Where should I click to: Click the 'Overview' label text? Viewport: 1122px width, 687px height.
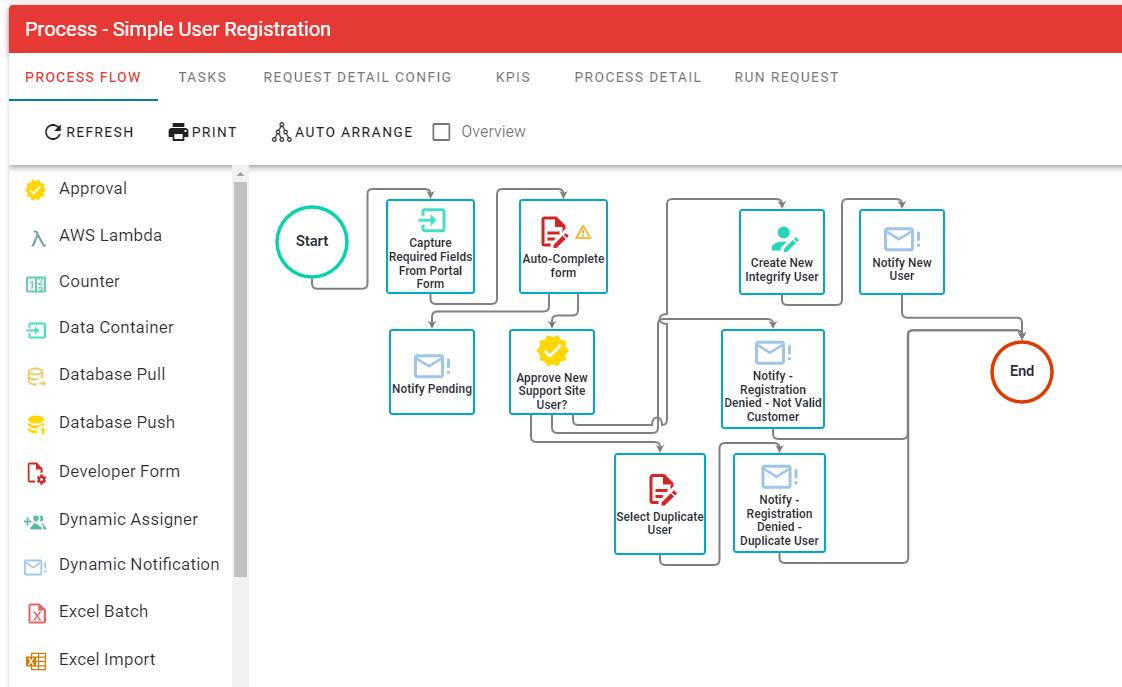(x=493, y=132)
